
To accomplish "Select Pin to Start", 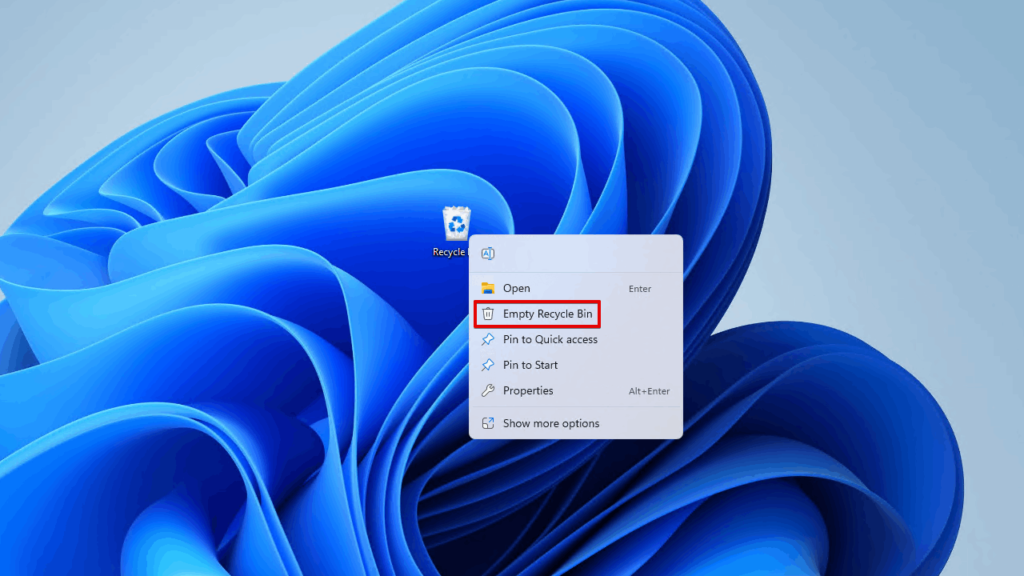I will pyautogui.click(x=530, y=365).
